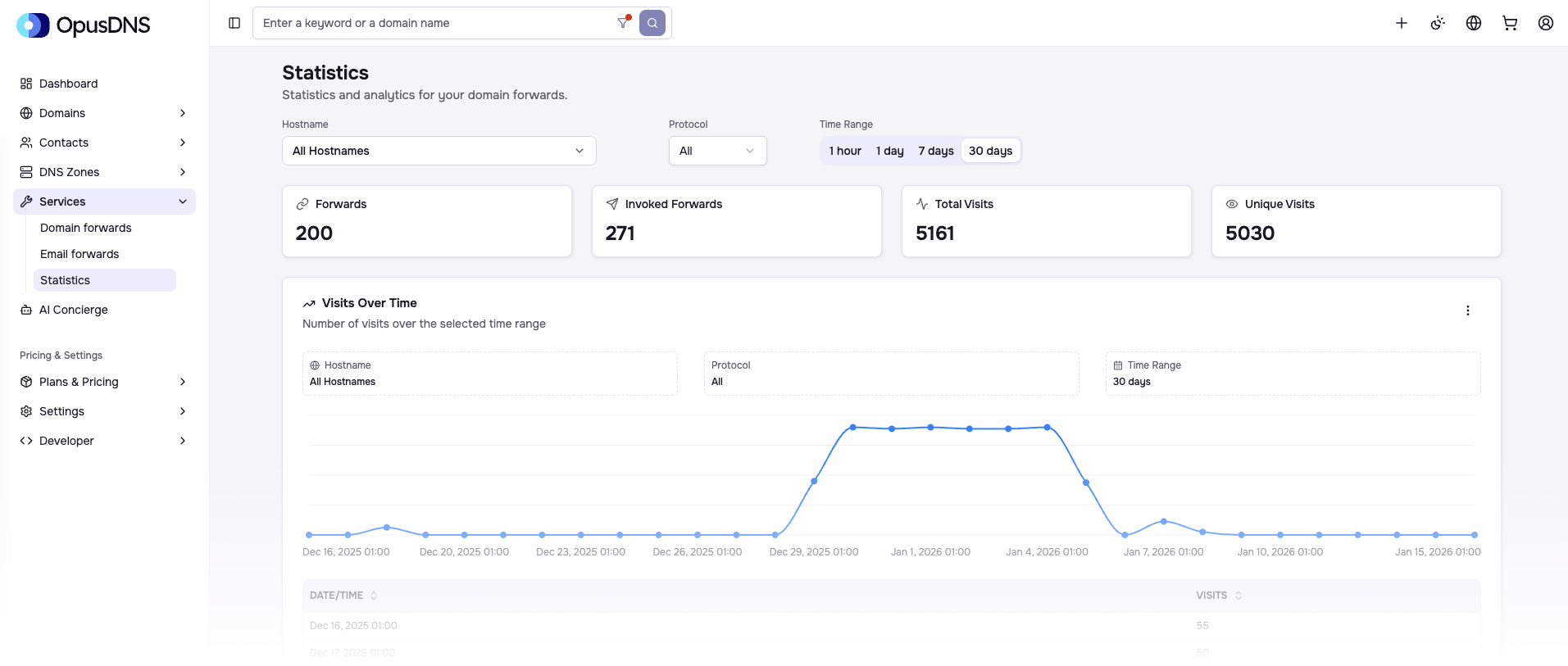
Task: Expand the Developer chevron
Action: tap(183, 441)
